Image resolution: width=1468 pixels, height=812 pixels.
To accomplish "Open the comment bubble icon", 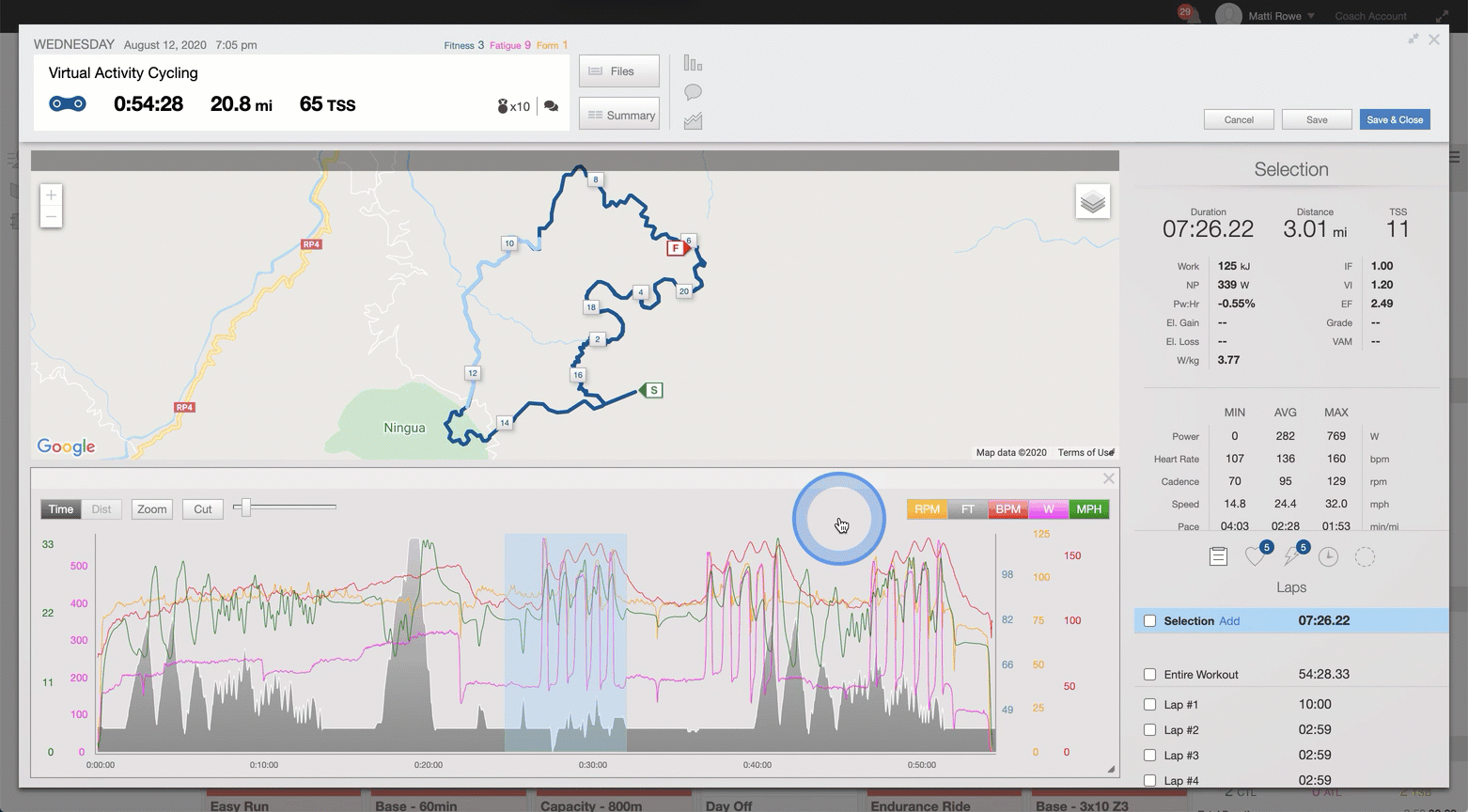I will tap(693, 92).
